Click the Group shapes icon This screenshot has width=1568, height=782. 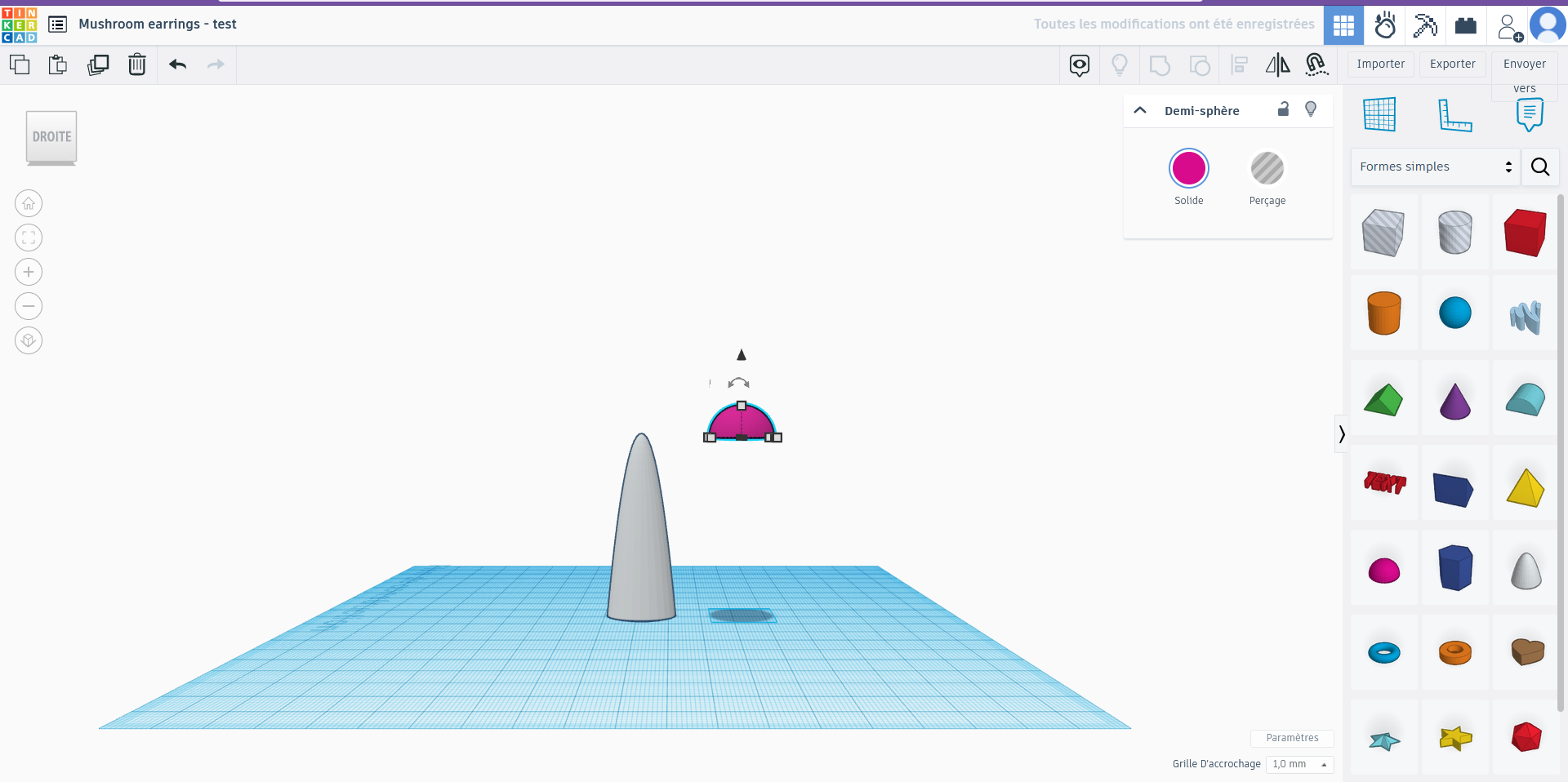click(x=1160, y=65)
